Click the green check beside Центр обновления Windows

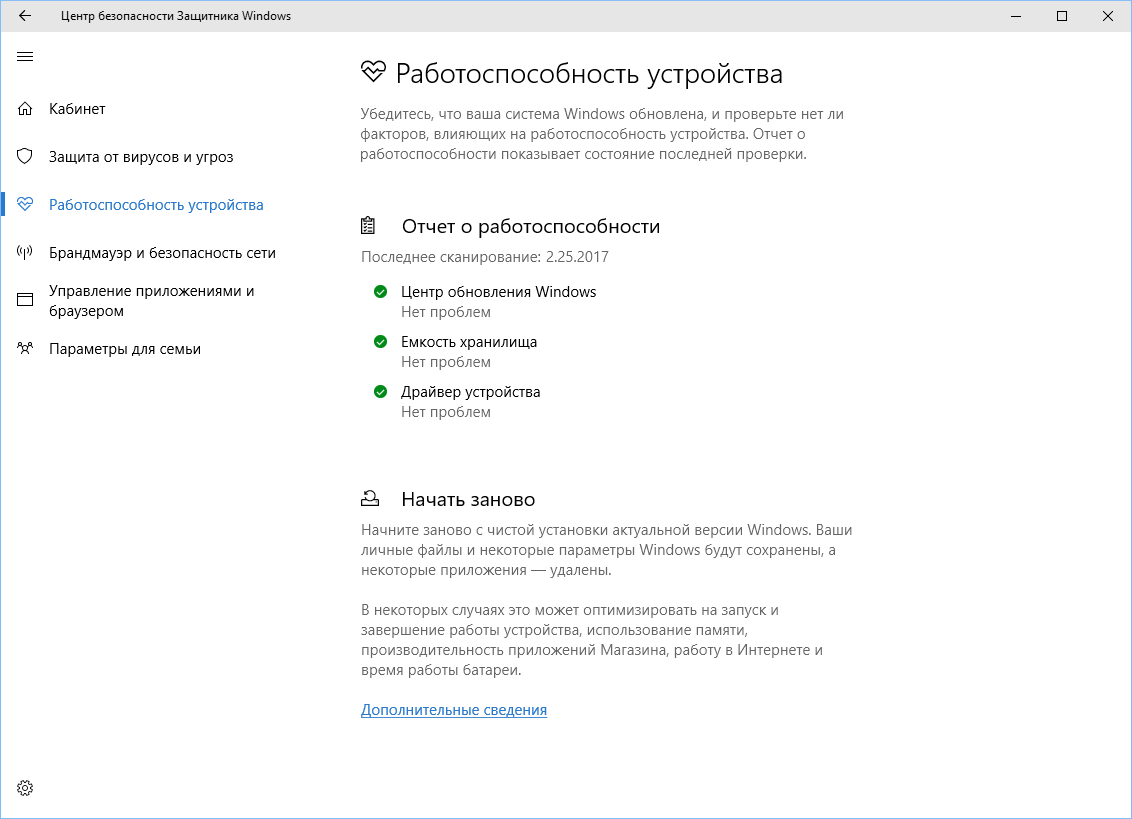tap(380, 291)
